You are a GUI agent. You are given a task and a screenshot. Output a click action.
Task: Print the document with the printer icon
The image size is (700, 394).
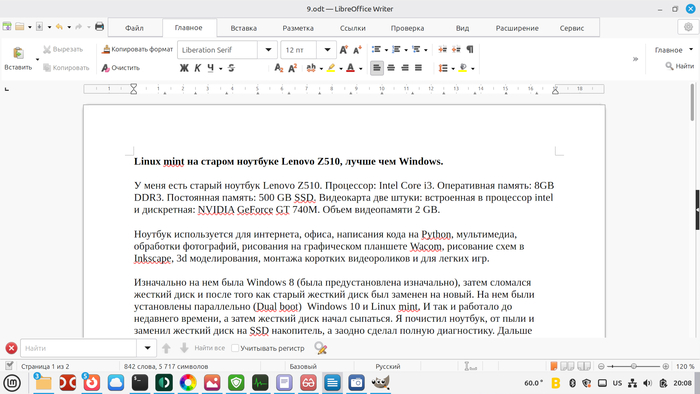click(x=99, y=27)
